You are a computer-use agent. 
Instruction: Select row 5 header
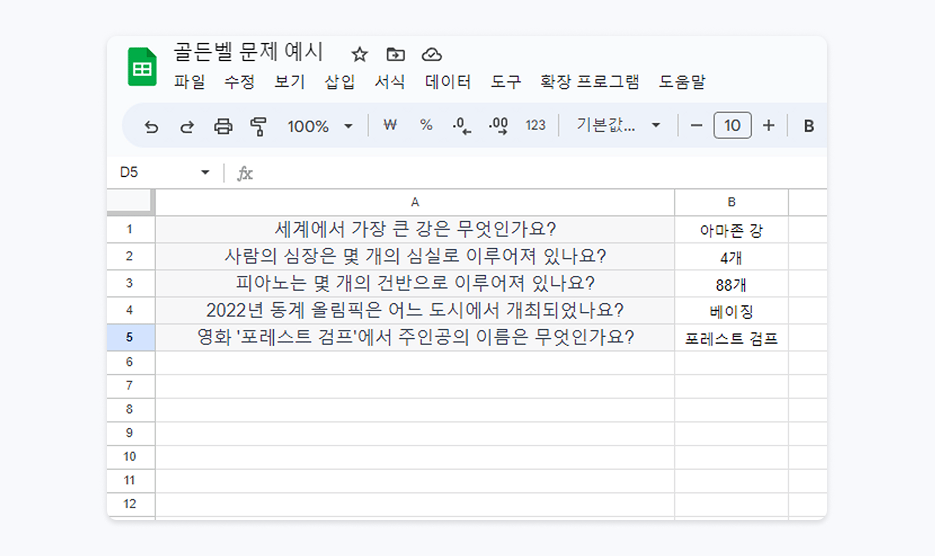[x=130, y=337]
